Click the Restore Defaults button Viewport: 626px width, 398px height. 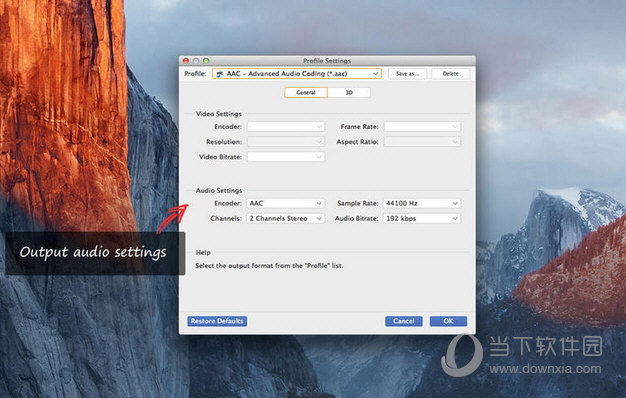217,321
